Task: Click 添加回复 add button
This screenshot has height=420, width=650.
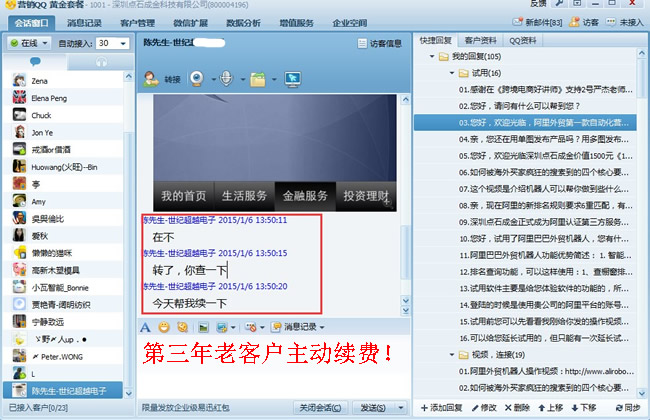Action: coord(441,408)
